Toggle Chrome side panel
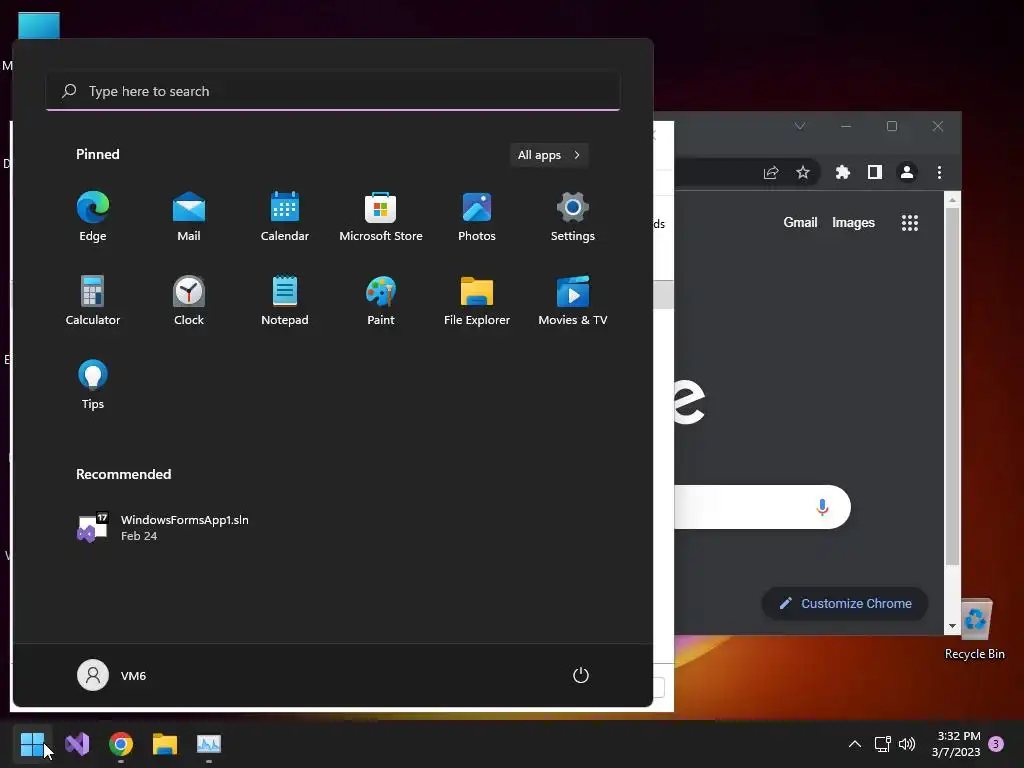 click(x=874, y=172)
